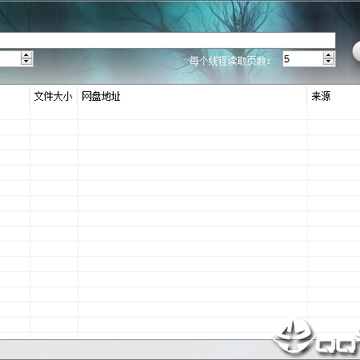This screenshot has width=360, height=360.
Task: Click the long search input field
Action: pos(167,40)
